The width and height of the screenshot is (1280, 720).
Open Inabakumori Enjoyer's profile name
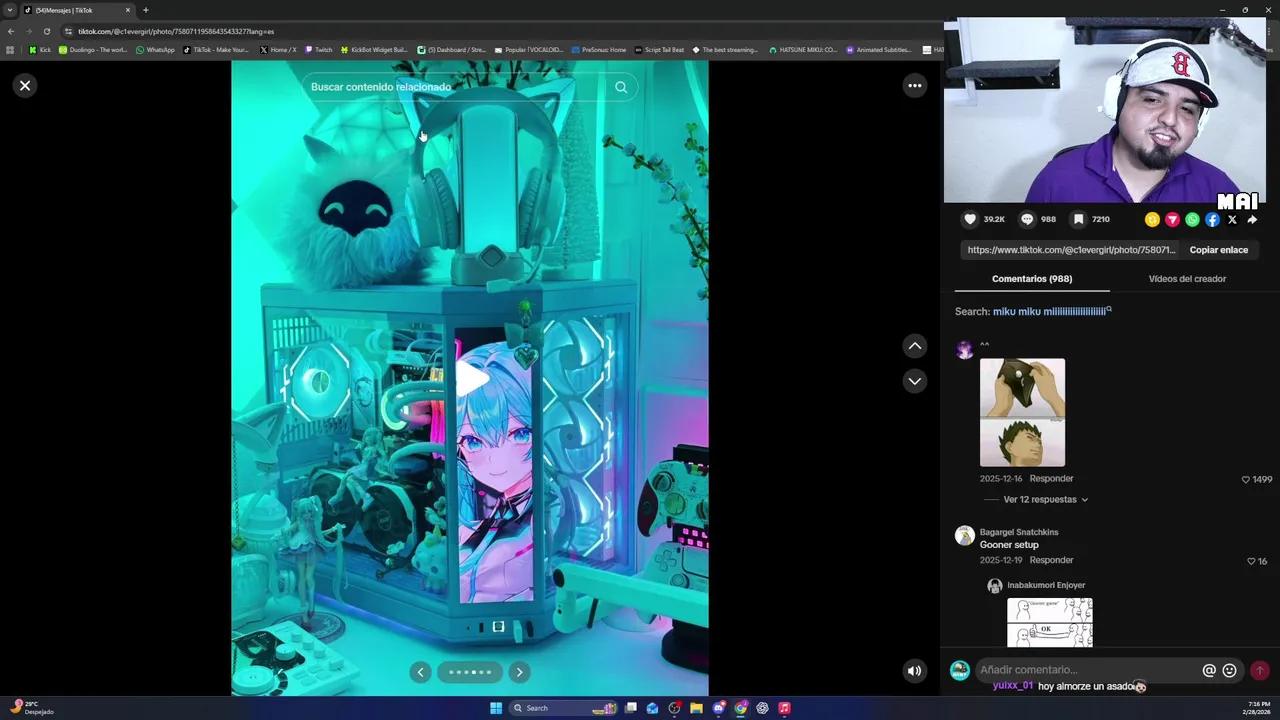[x=1046, y=585]
